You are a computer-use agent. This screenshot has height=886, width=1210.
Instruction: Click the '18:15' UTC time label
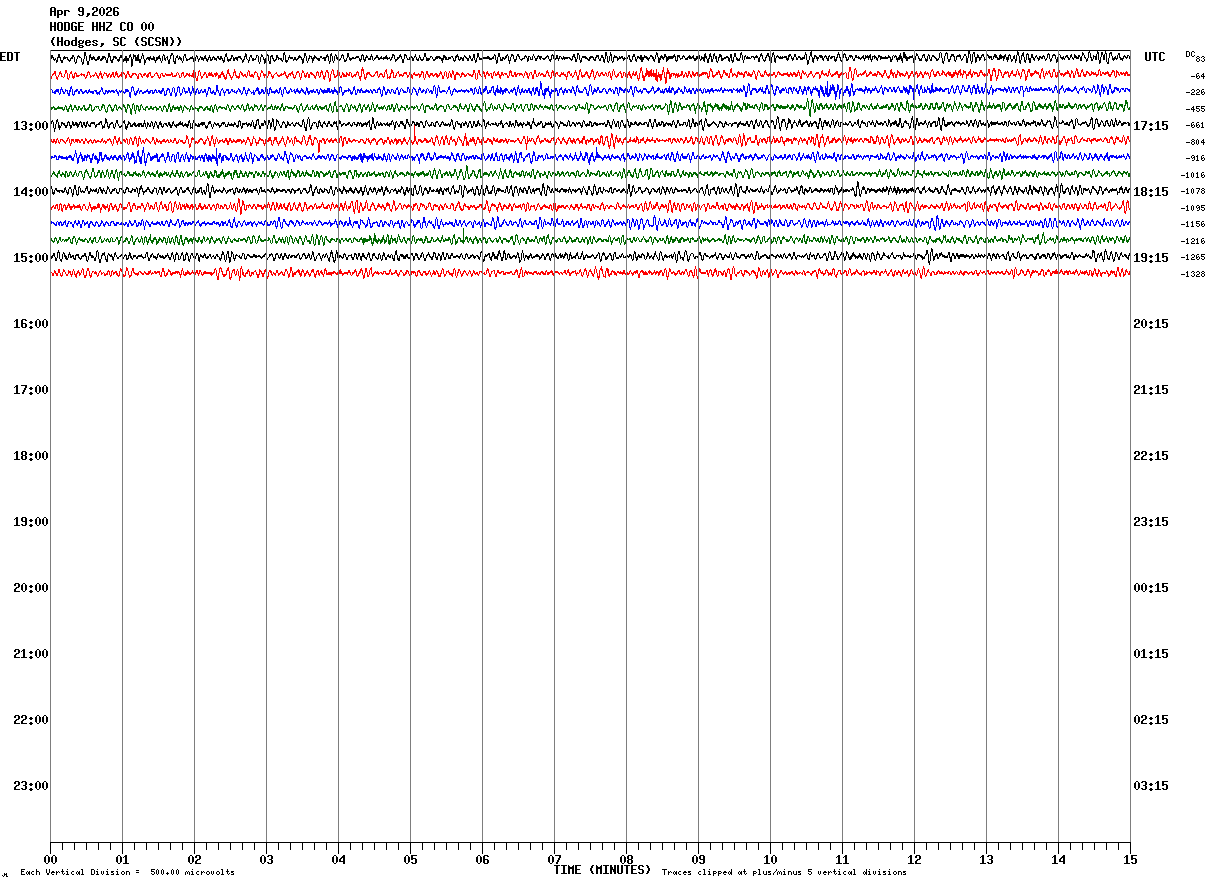click(x=1151, y=192)
